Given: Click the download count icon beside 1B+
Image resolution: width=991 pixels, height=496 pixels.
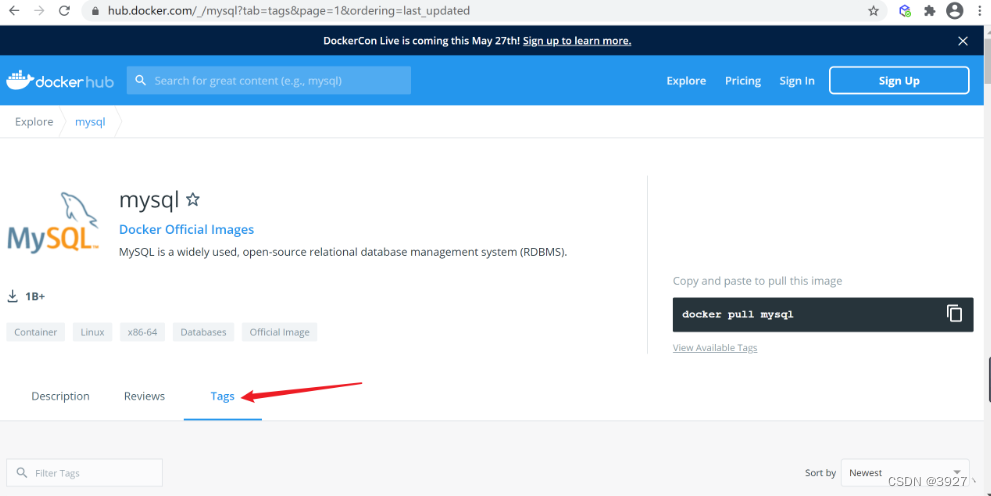Looking at the screenshot, I should [x=12, y=296].
